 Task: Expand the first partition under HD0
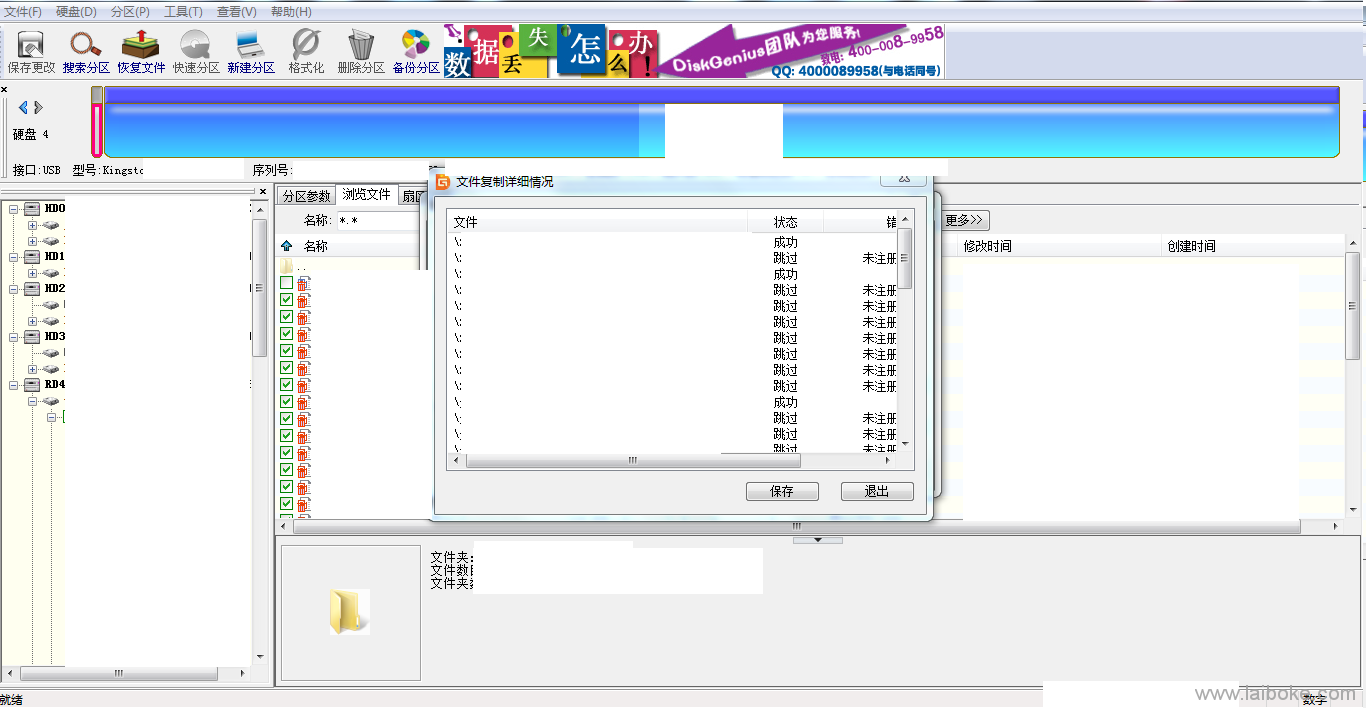pos(32,225)
